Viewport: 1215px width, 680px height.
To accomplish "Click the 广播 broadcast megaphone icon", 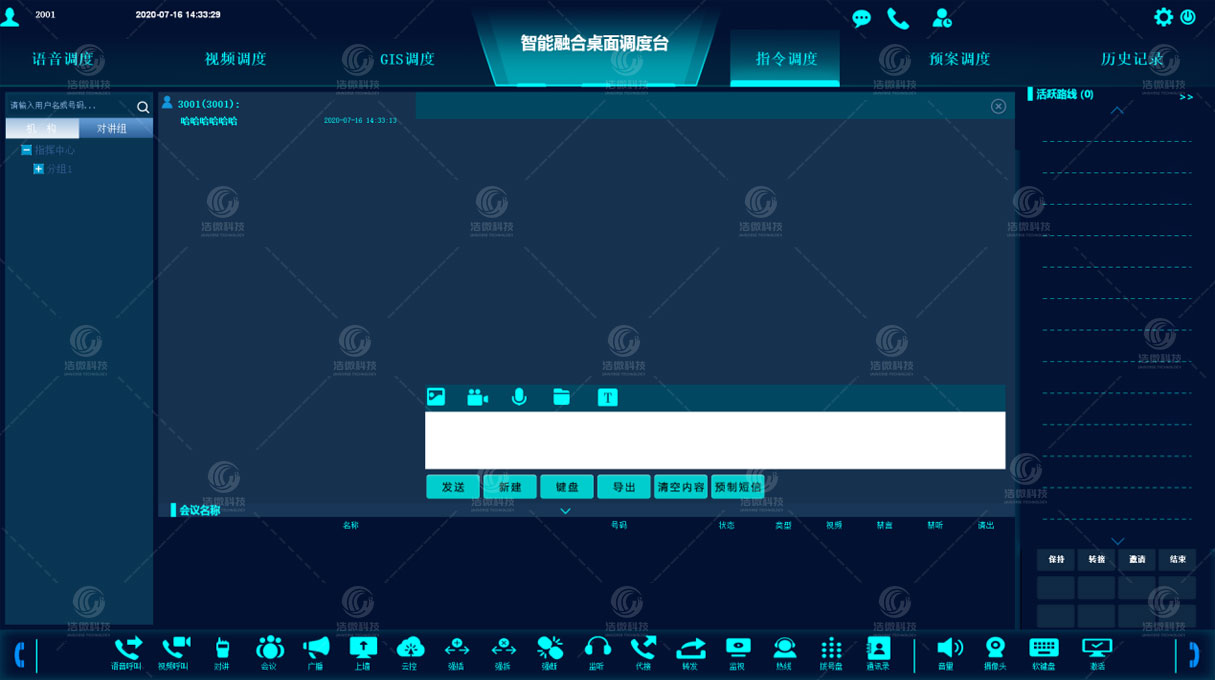I will [x=316, y=649].
